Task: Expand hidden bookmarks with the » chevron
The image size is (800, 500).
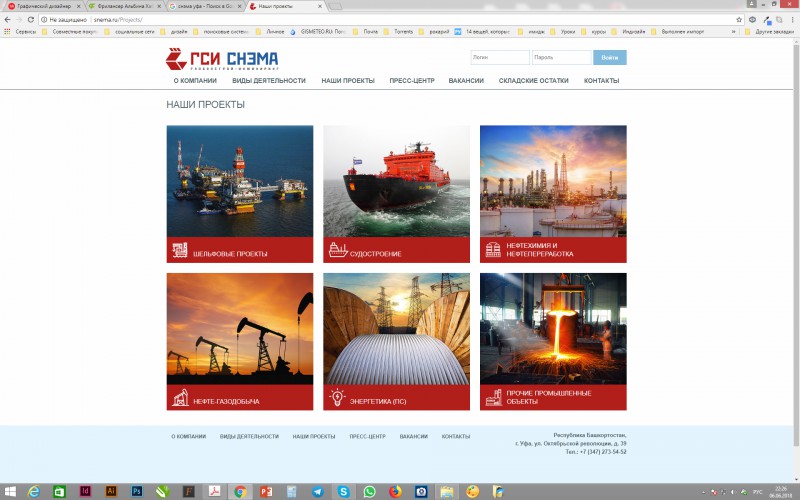Action: [734, 32]
